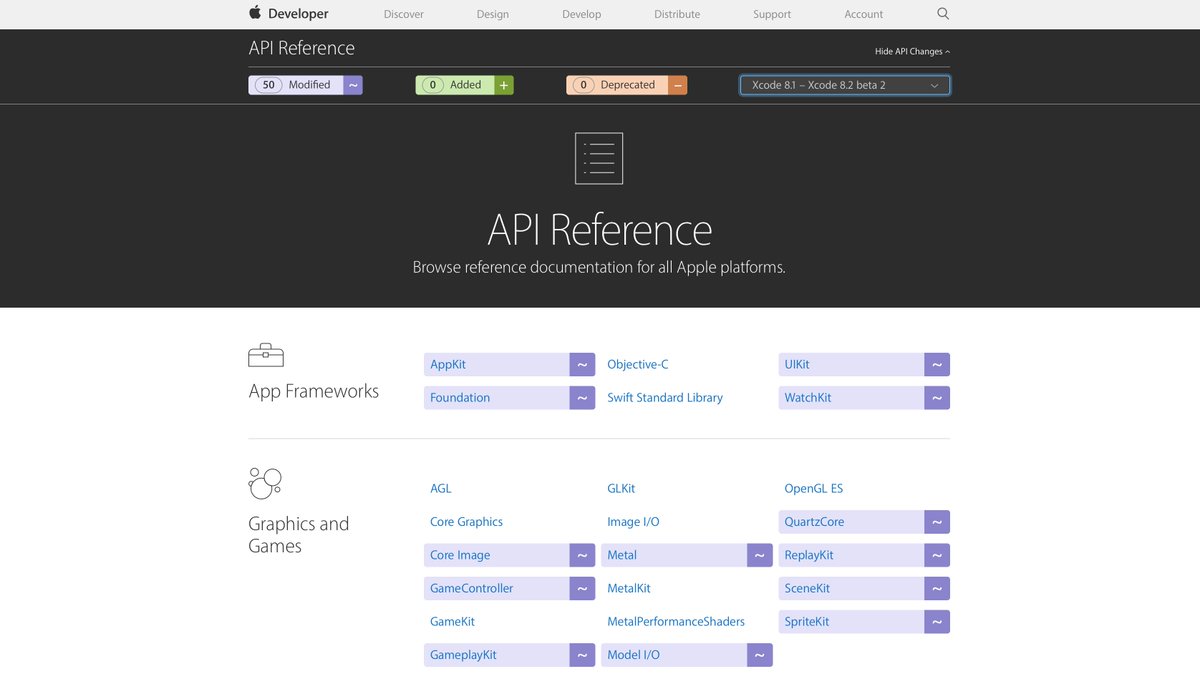Click the tilde badge next to UIKit
The width and height of the screenshot is (1200, 689).
tap(937, 365)
